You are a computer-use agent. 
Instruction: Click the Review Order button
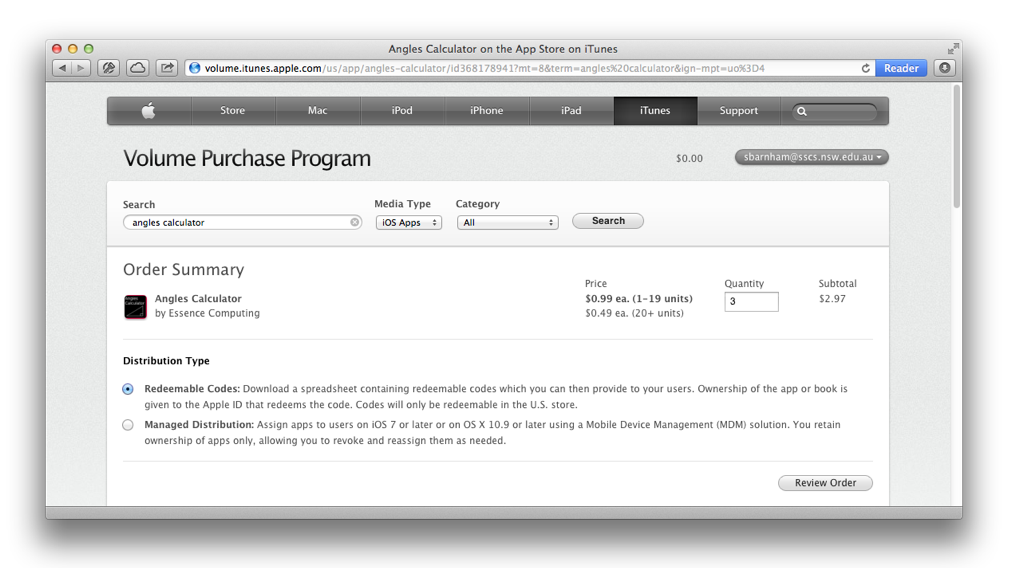click(825, 483)
